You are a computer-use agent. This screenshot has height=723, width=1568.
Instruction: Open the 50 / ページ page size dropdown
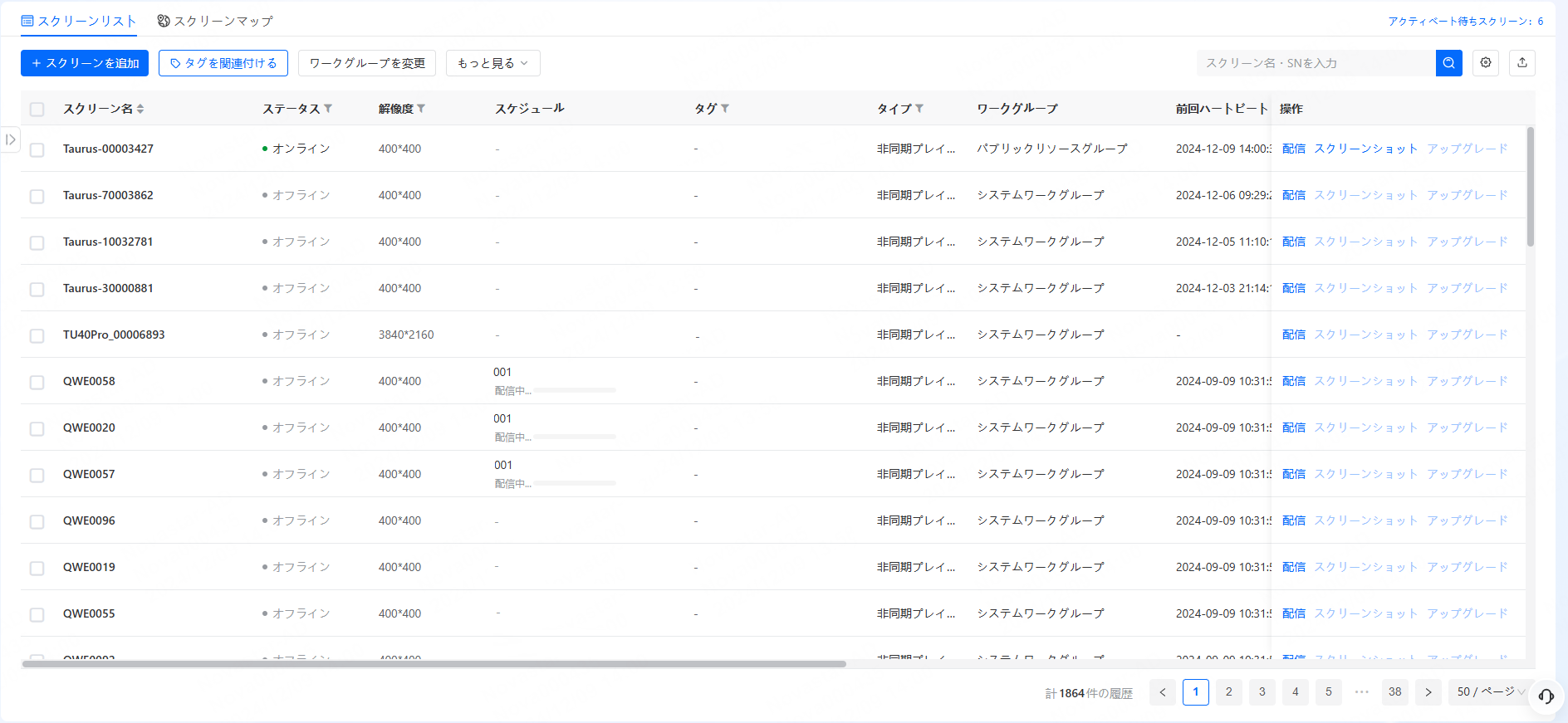click(1491, 691)
